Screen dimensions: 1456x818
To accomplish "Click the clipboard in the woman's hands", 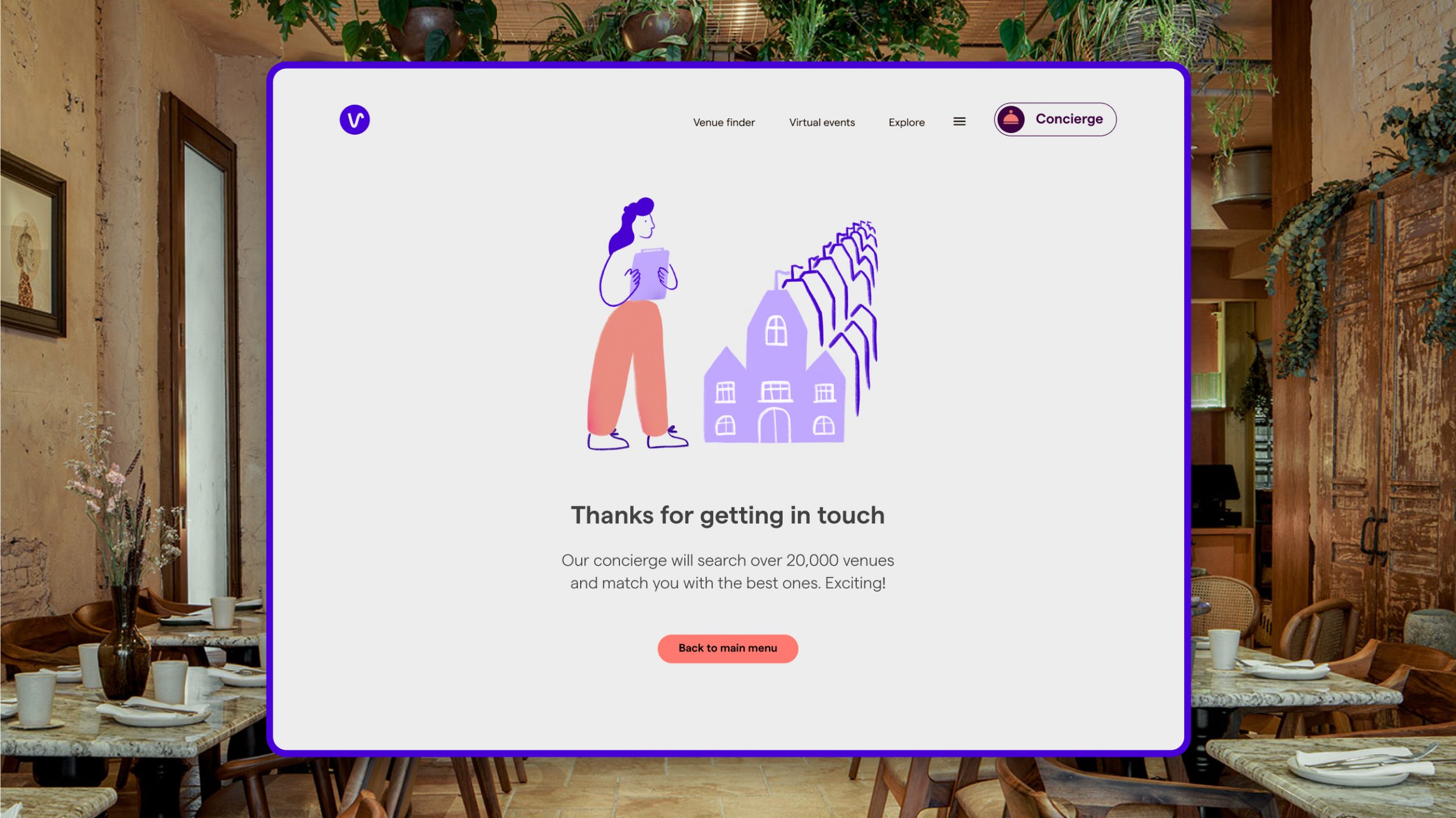I will [650, 274].
